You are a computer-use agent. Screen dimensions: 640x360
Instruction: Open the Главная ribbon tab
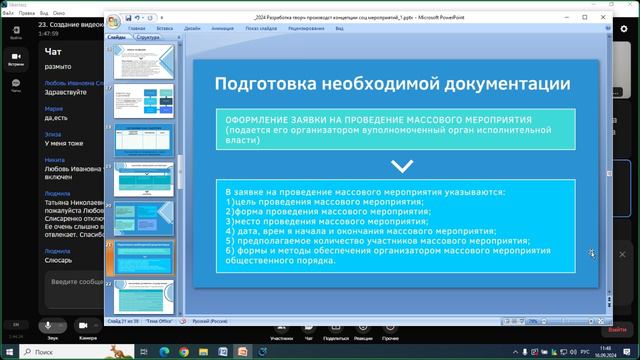tap(137, 29)
